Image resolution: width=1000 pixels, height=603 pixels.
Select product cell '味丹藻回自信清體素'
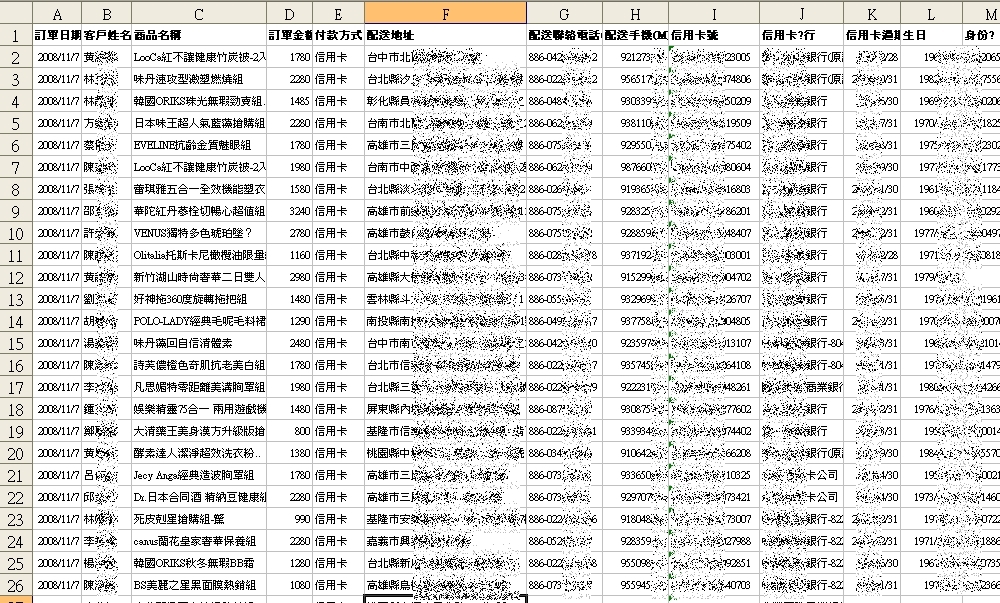click(199, 343)
